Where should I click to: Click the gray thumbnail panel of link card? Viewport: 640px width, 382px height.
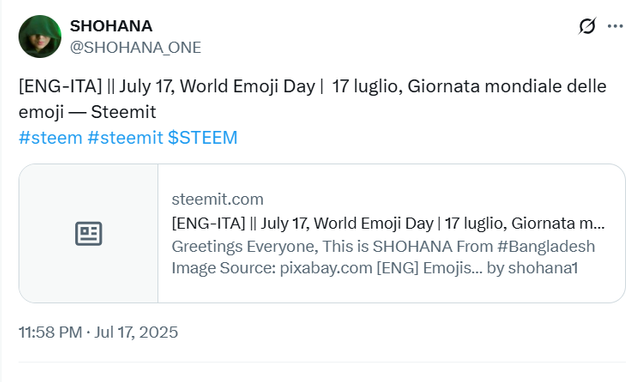(89, 233)
